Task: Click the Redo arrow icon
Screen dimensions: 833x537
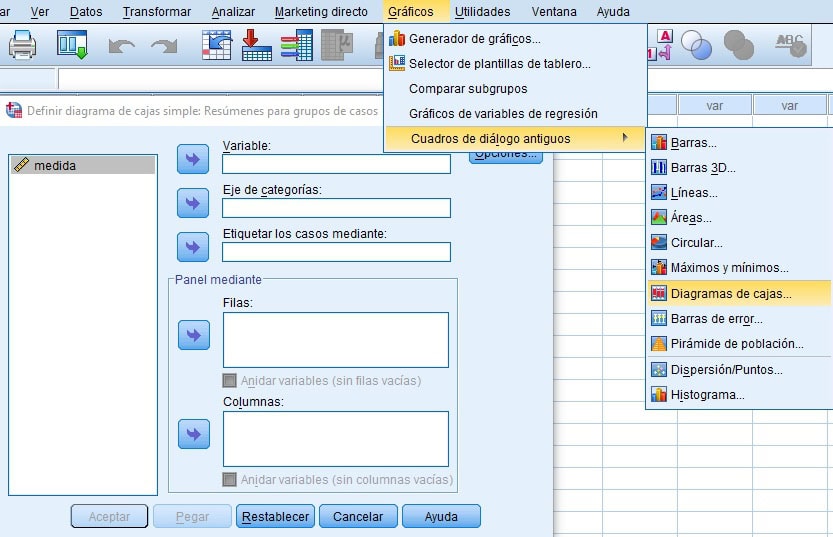Action: (164, 46)
